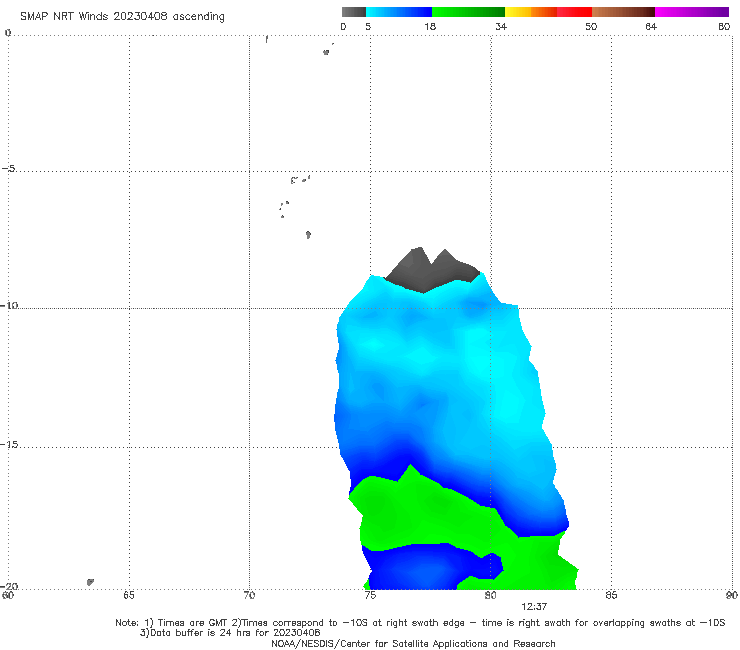Screen dimensions: 740x650
Task: Select the gray segment of the wind color bar
Action: point(353,12)
